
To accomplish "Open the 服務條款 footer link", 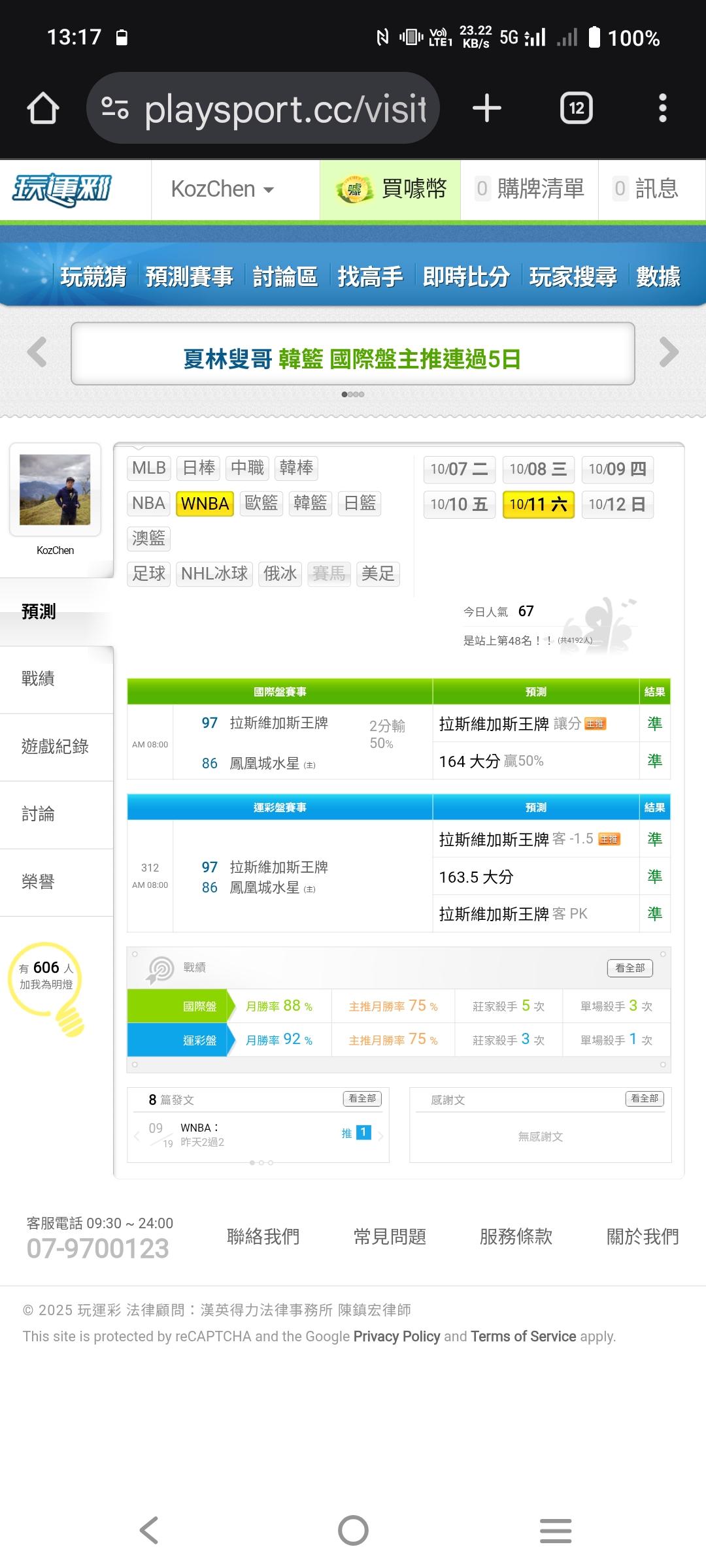I will [516, 1237].
